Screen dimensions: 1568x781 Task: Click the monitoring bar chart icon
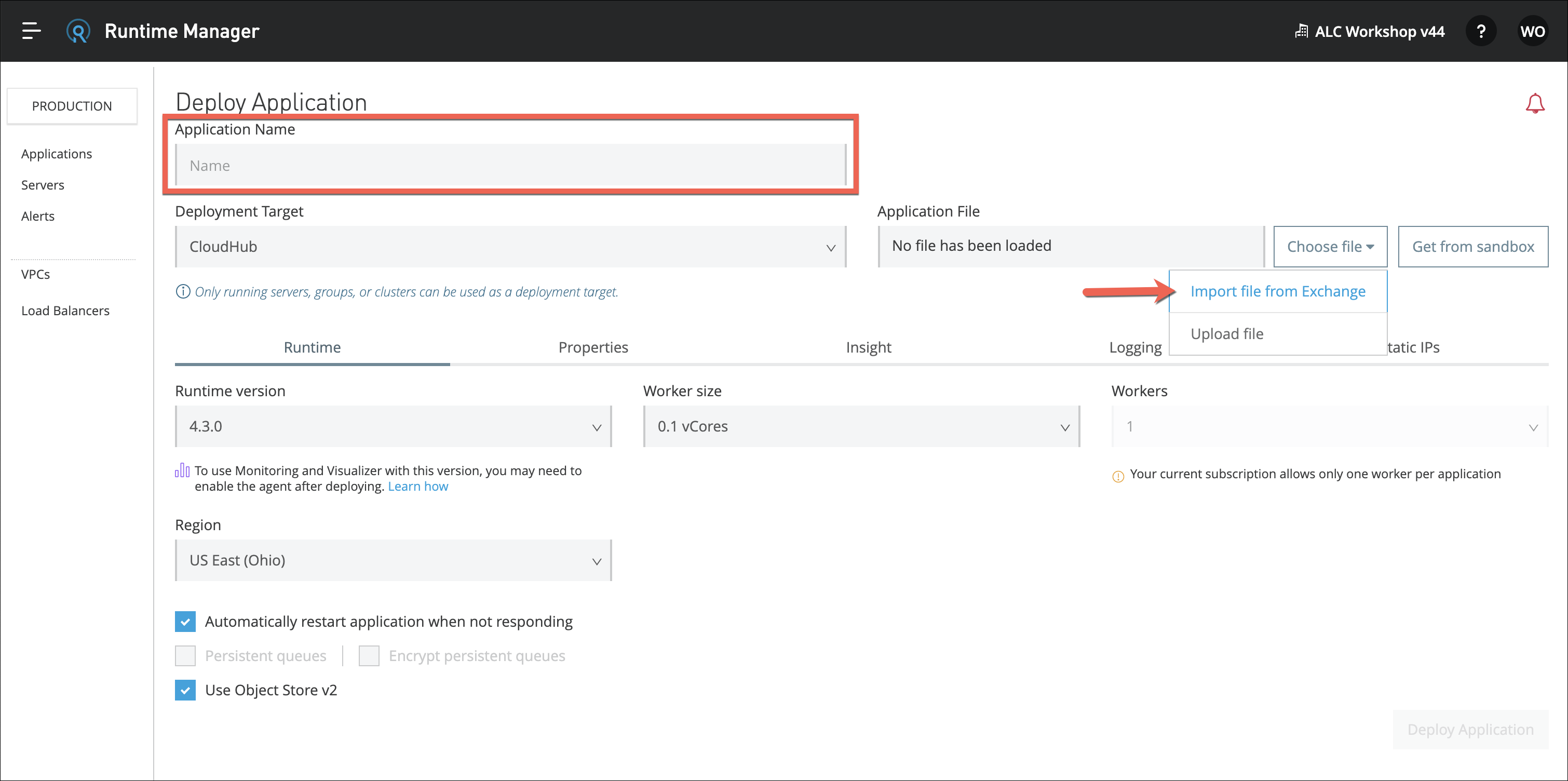click(182, 470)
